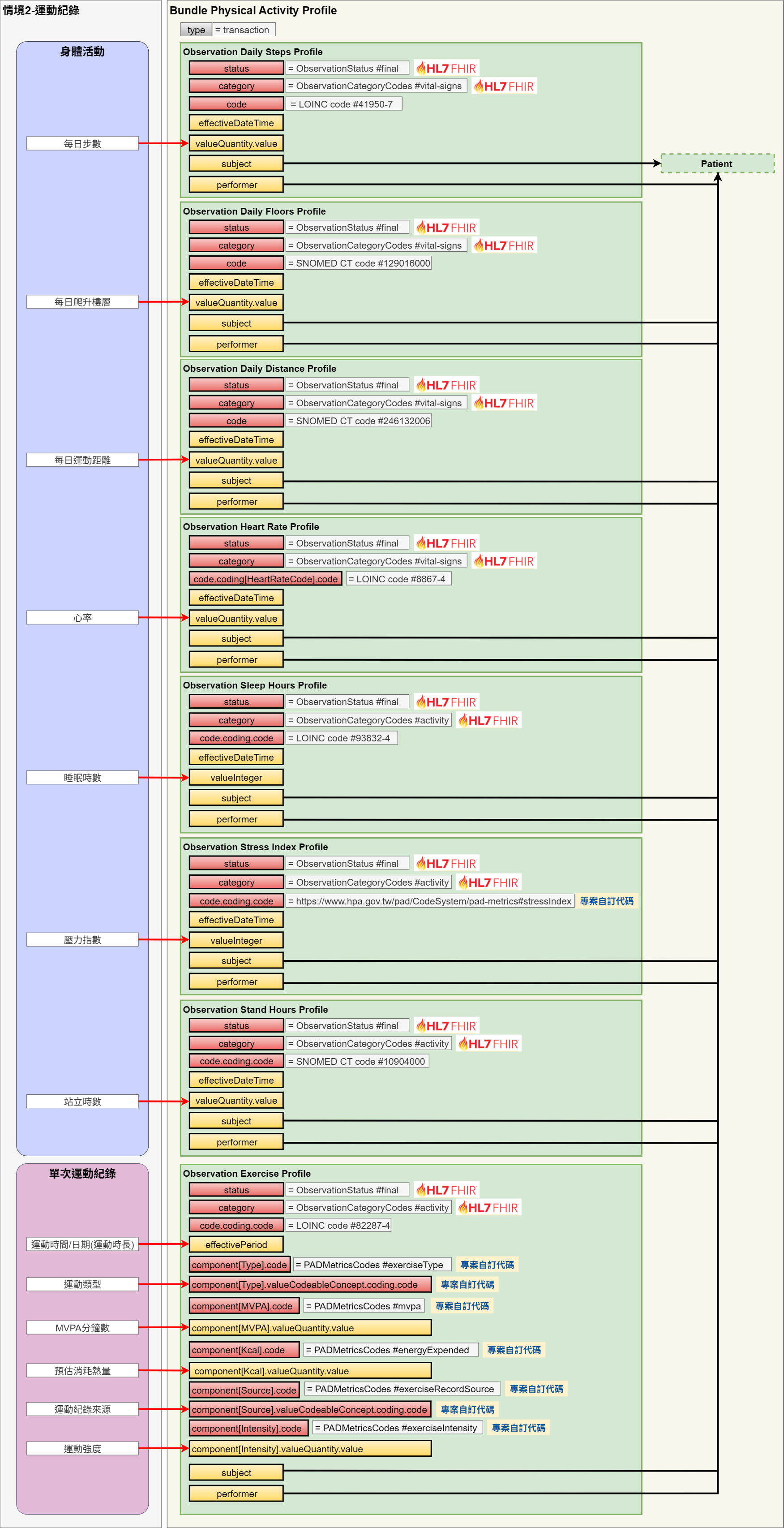Image resolution: width=784 pixels, height=1528 pixels.
Task: Click the LOINC code #41950-7 value box
Action: point(343,104)
